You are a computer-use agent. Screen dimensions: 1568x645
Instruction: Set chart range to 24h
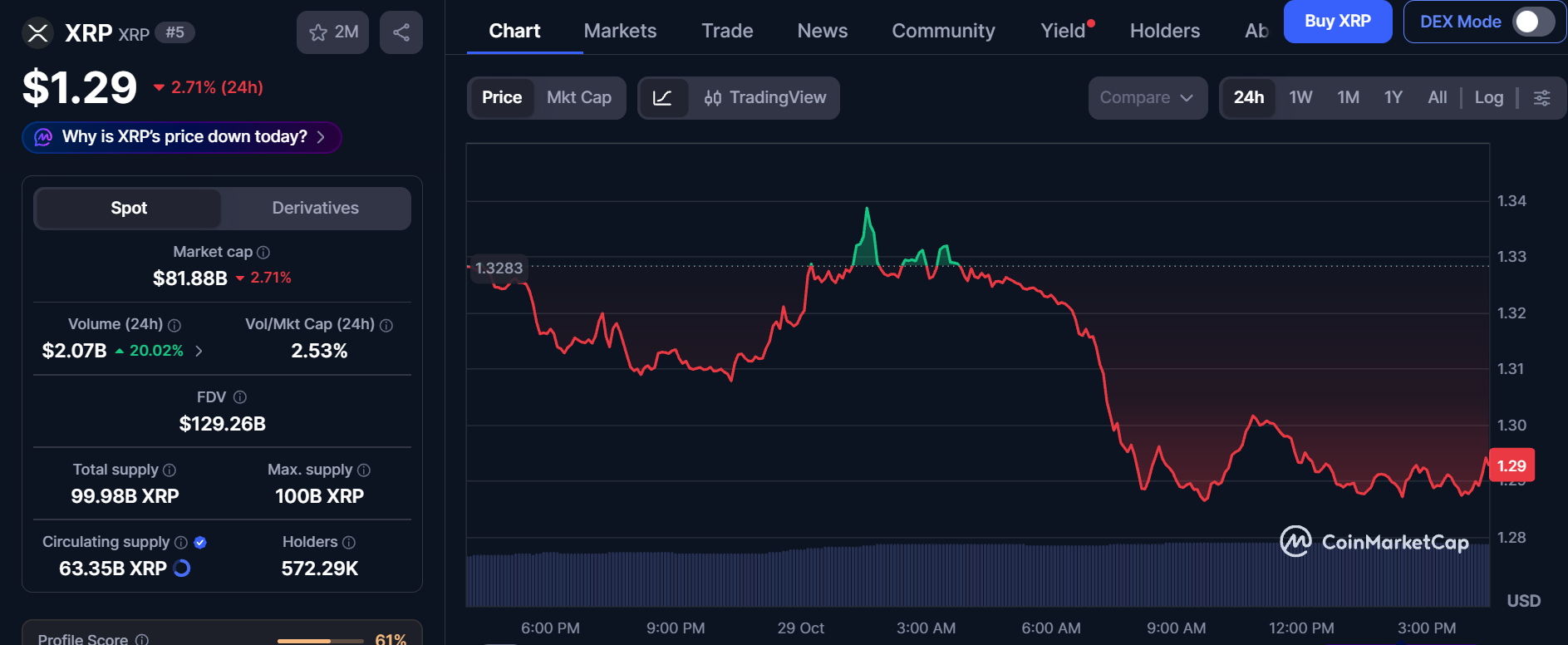click(1248, 98)
